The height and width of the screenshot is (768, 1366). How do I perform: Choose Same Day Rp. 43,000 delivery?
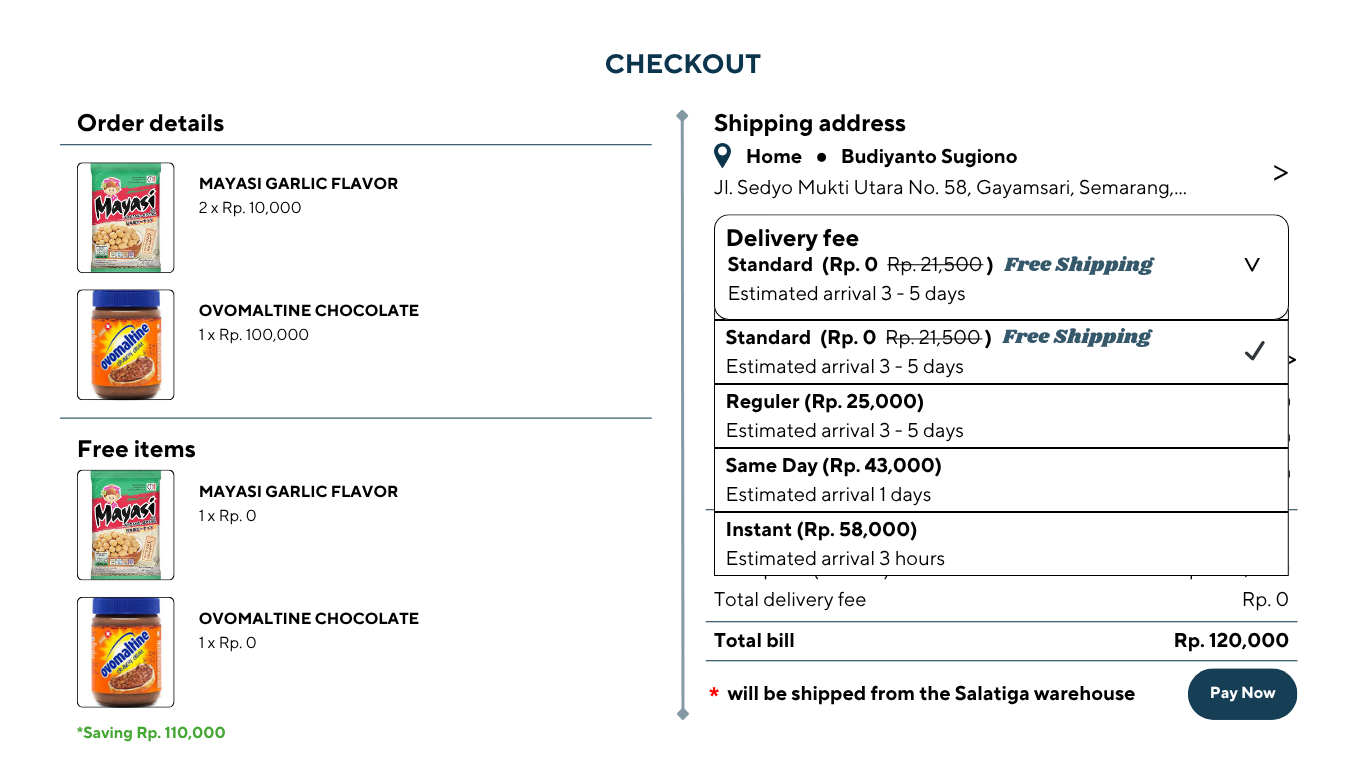click(1000, 480)
